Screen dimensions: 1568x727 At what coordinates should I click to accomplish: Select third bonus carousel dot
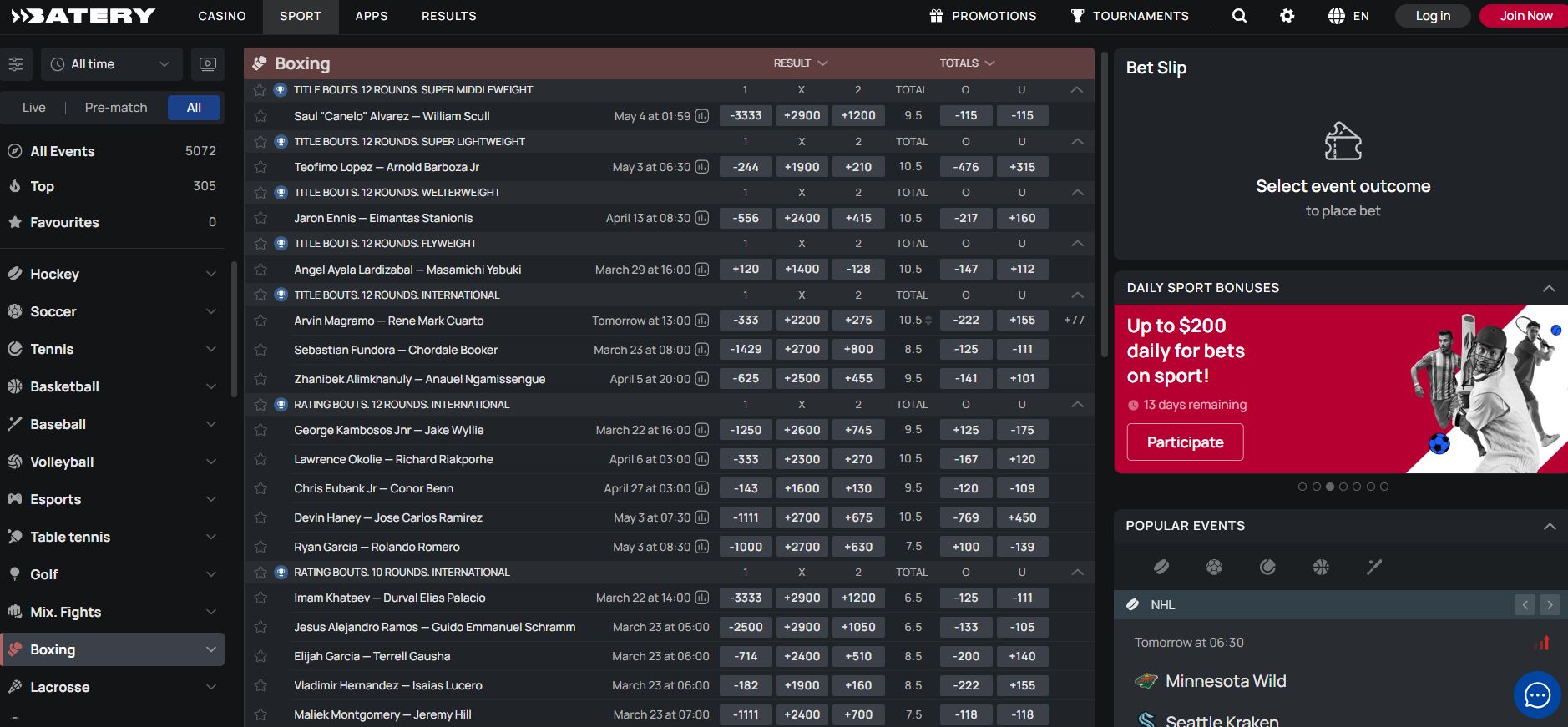point(1330,487)
